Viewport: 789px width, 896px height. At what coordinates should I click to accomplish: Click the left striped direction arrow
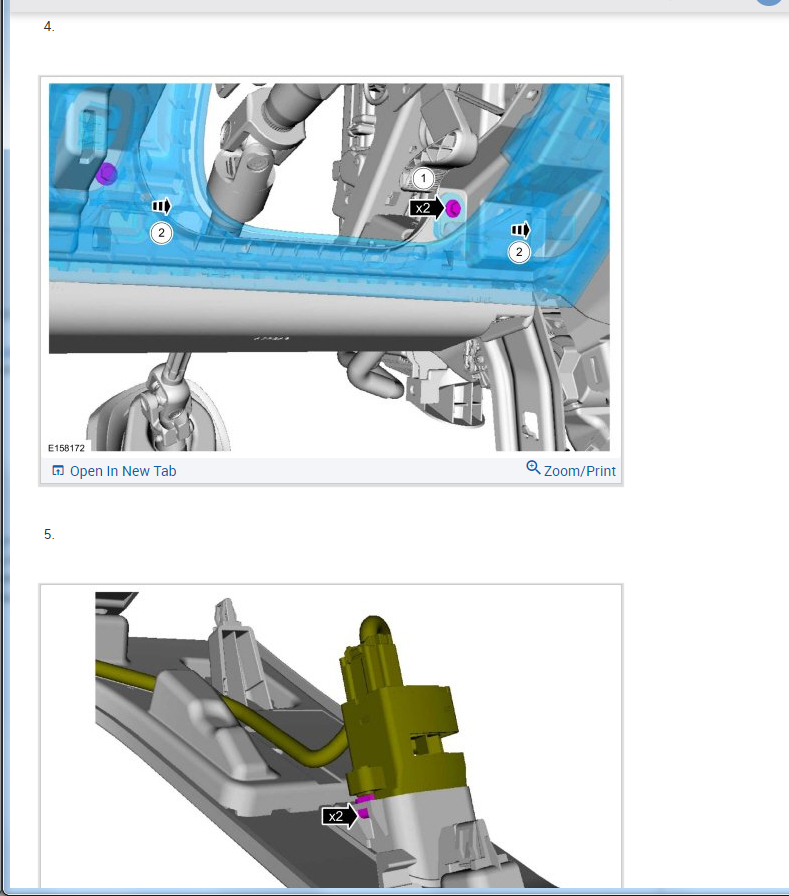(x=161, y=206)
